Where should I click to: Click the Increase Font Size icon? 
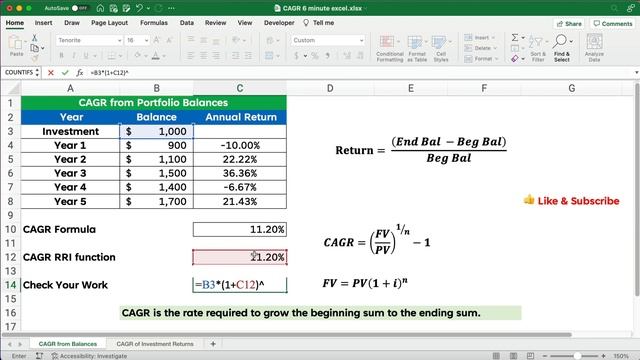pyautogui.click(x=157, y=40)
